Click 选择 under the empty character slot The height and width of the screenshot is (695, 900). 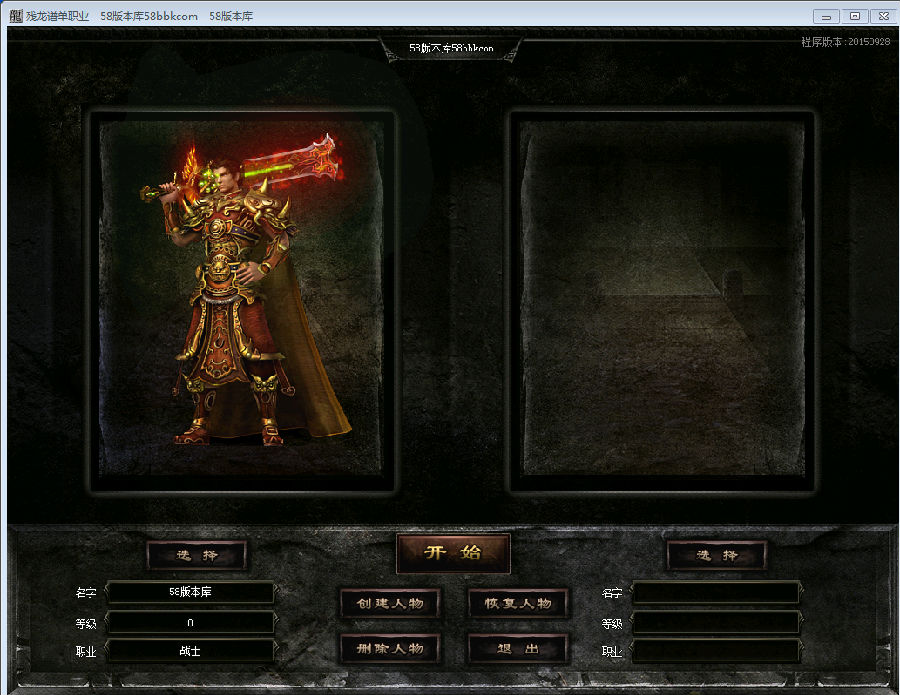716,555
